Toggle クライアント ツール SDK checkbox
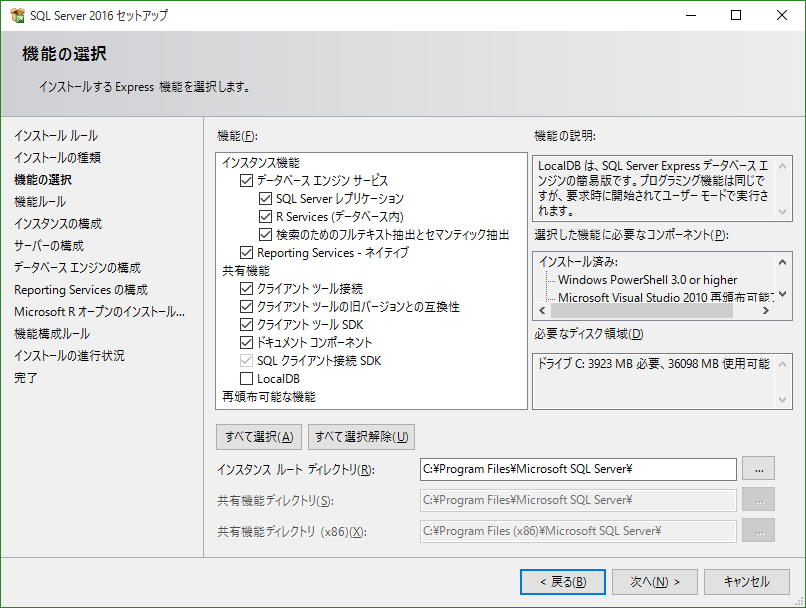This screenshot has width=806, height=608. coord(247,325)
